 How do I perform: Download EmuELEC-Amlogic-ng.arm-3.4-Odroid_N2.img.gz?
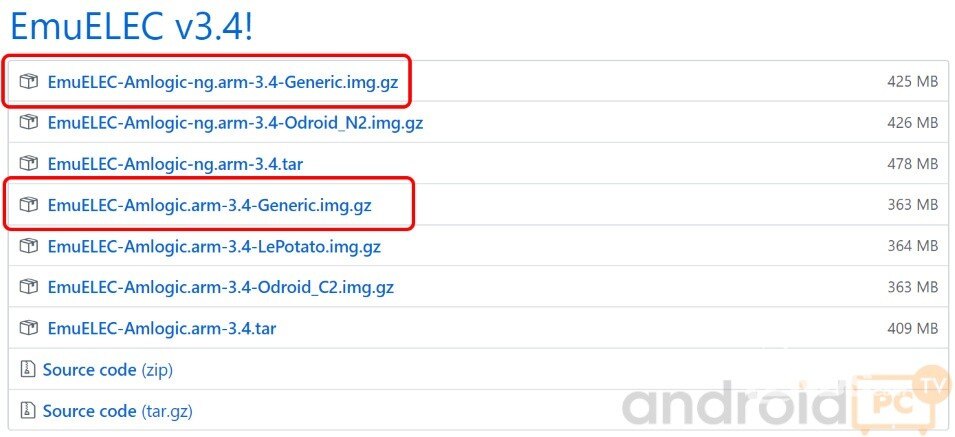(x=235, y=123)
